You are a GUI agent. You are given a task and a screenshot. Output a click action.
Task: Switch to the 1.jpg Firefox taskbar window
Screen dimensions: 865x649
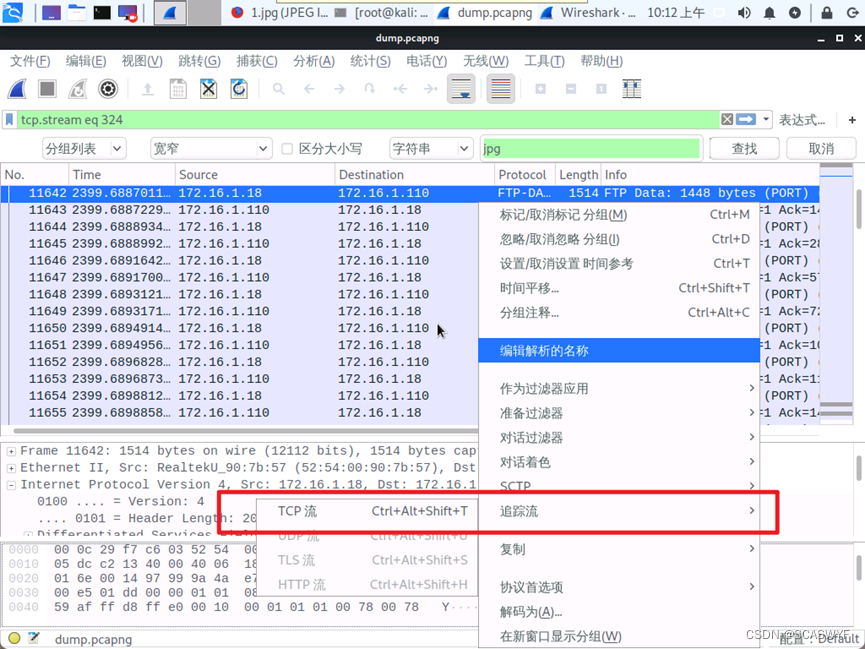[x=279, y=13]
